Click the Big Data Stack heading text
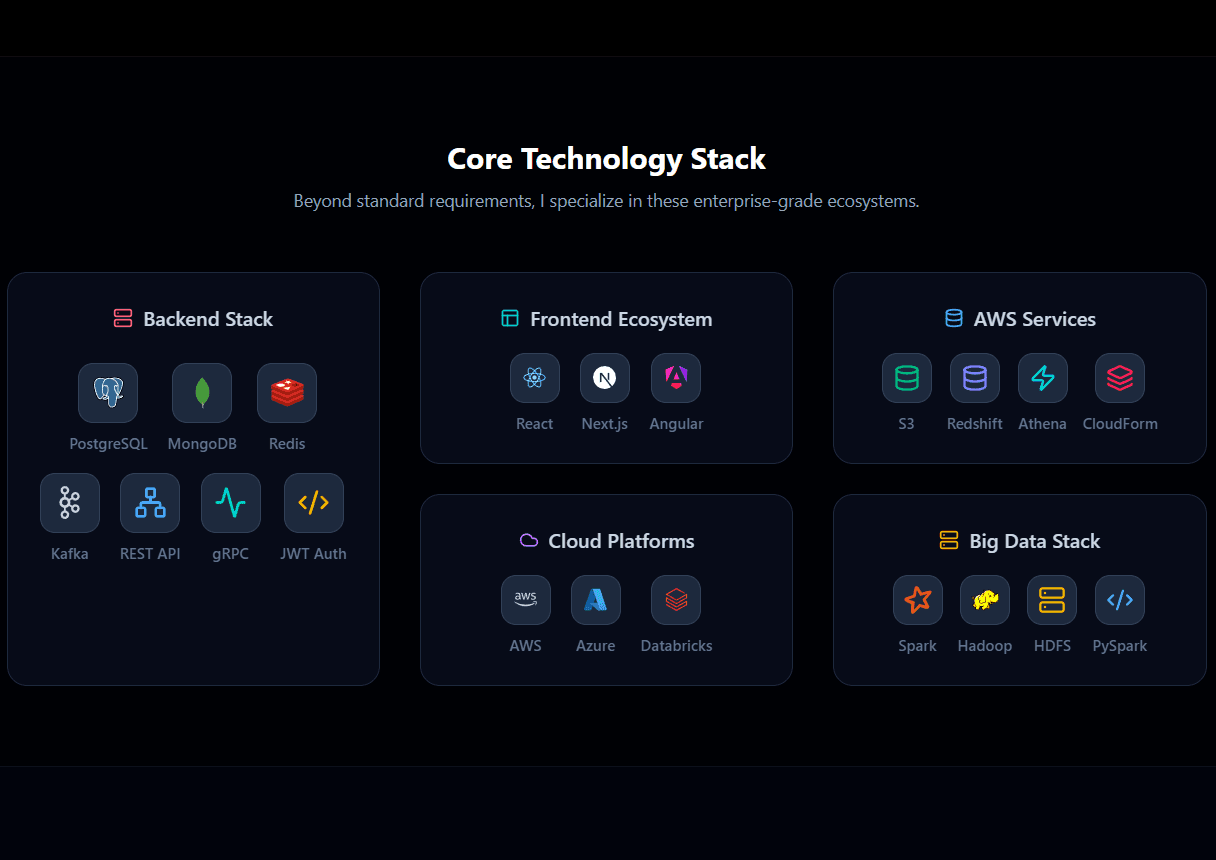1216x860 pixels. pyautogui.click(x=1035, y=541)
